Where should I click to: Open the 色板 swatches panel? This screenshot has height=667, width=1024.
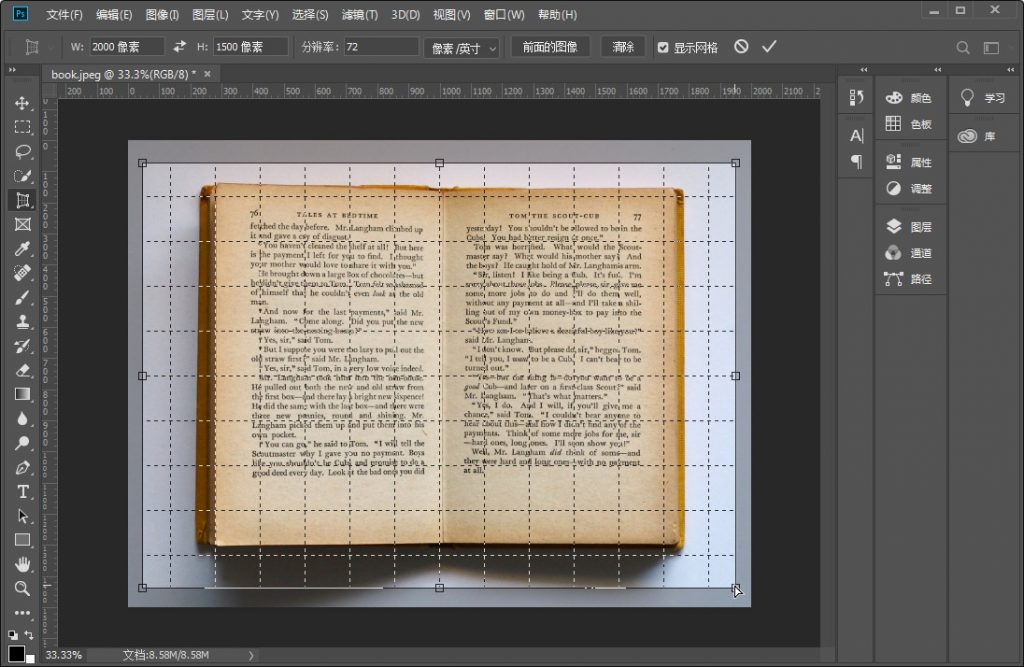[x=909, y=124]
